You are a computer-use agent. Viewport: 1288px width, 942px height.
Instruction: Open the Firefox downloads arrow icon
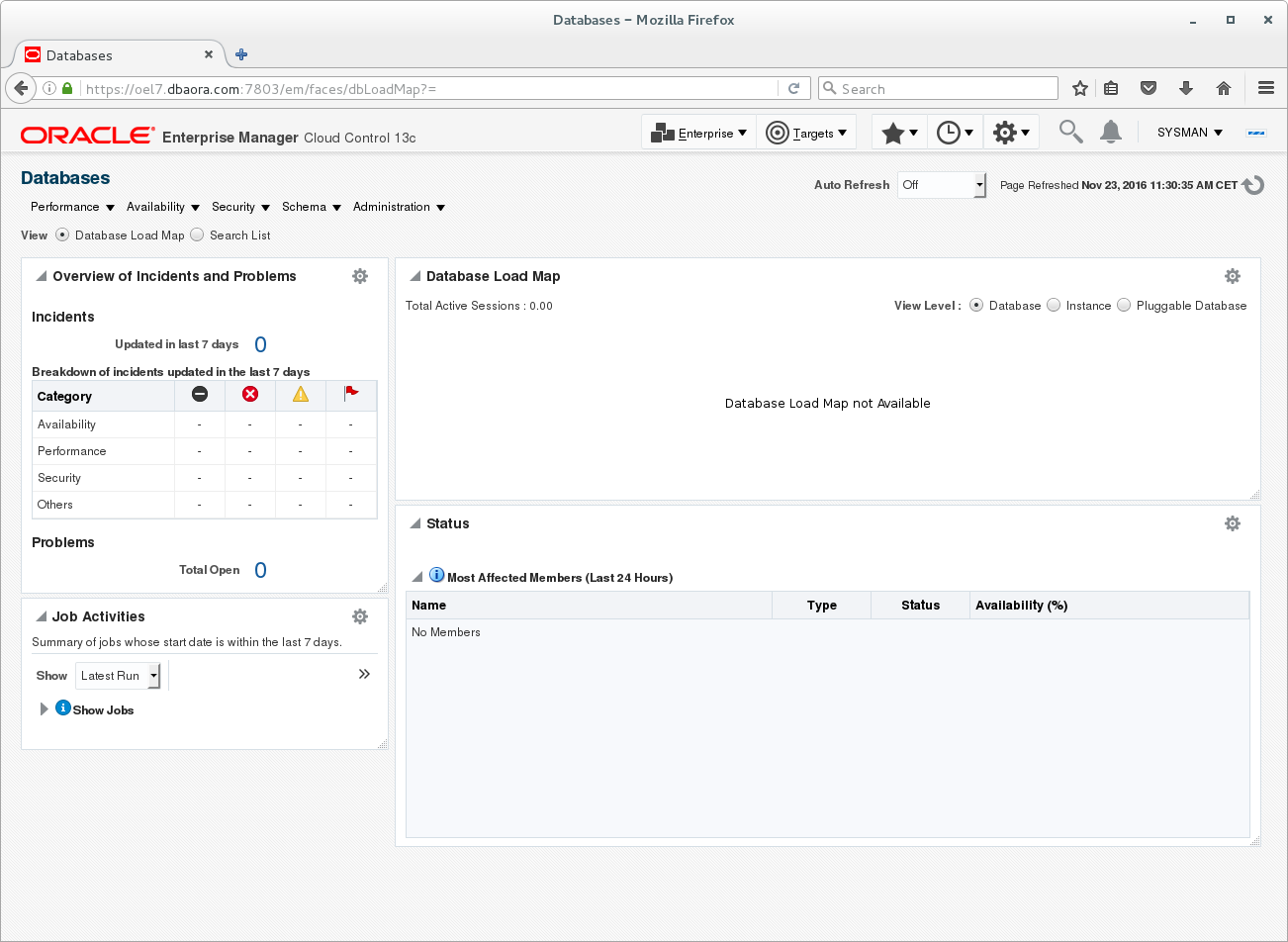(1186, 89)
